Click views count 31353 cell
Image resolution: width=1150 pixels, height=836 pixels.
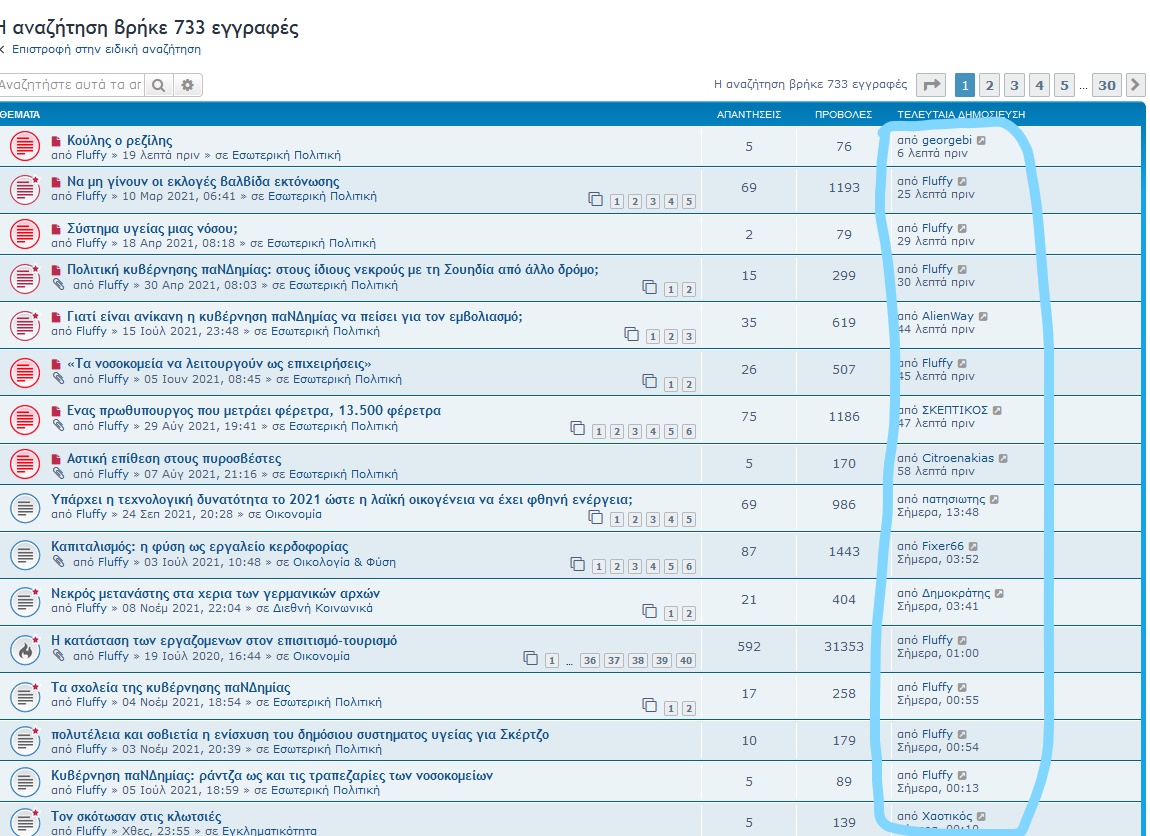(843, 646)
